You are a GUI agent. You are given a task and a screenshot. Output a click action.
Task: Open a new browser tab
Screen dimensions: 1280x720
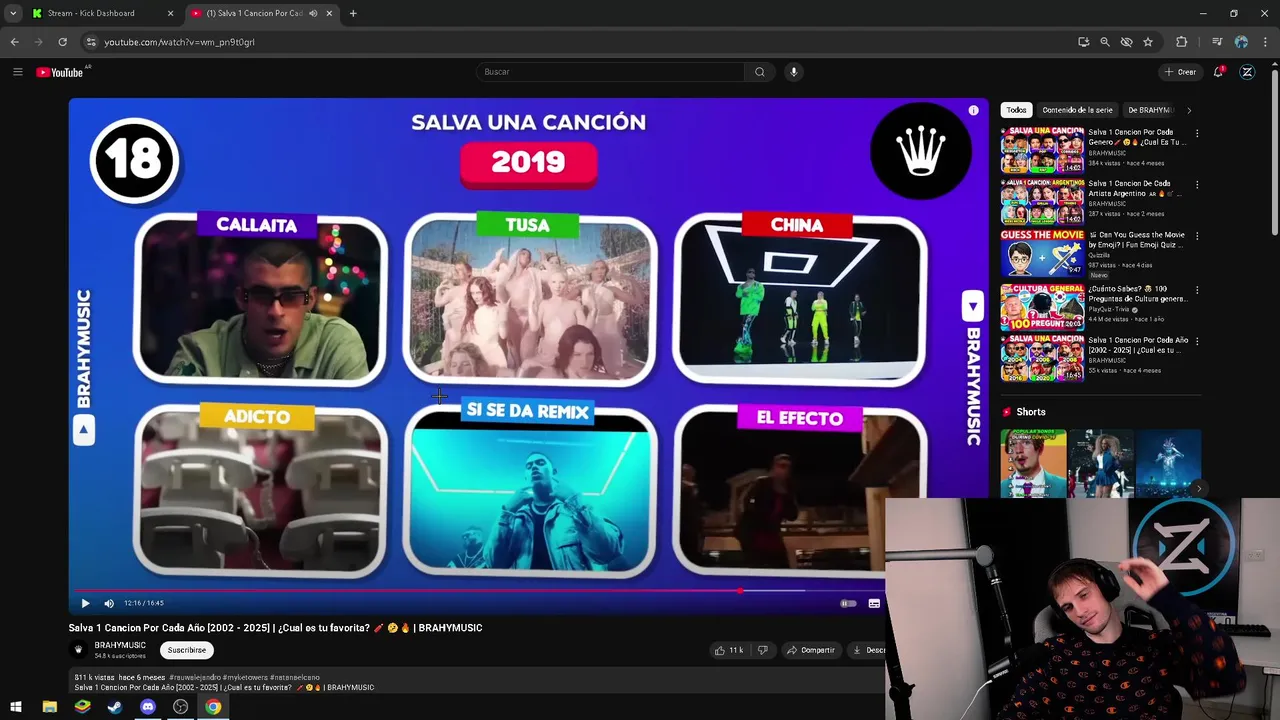point(353,13)
